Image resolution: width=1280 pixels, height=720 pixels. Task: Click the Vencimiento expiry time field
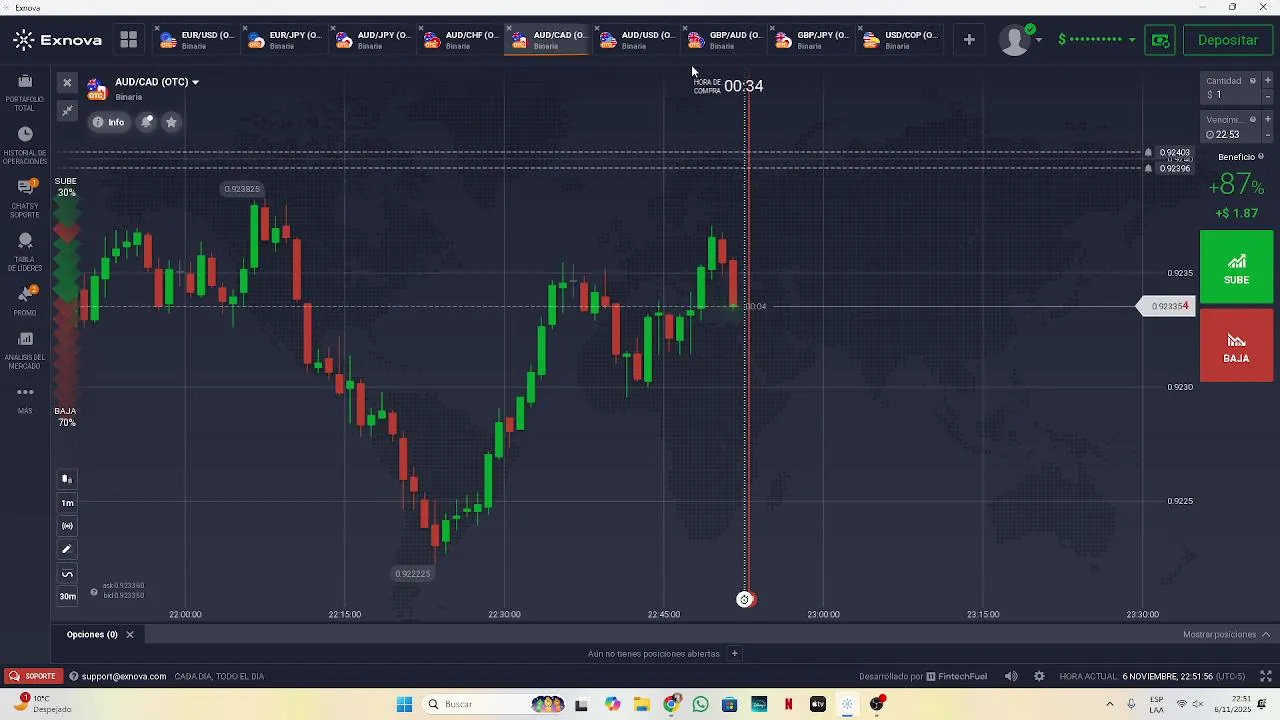(1230, 127)
